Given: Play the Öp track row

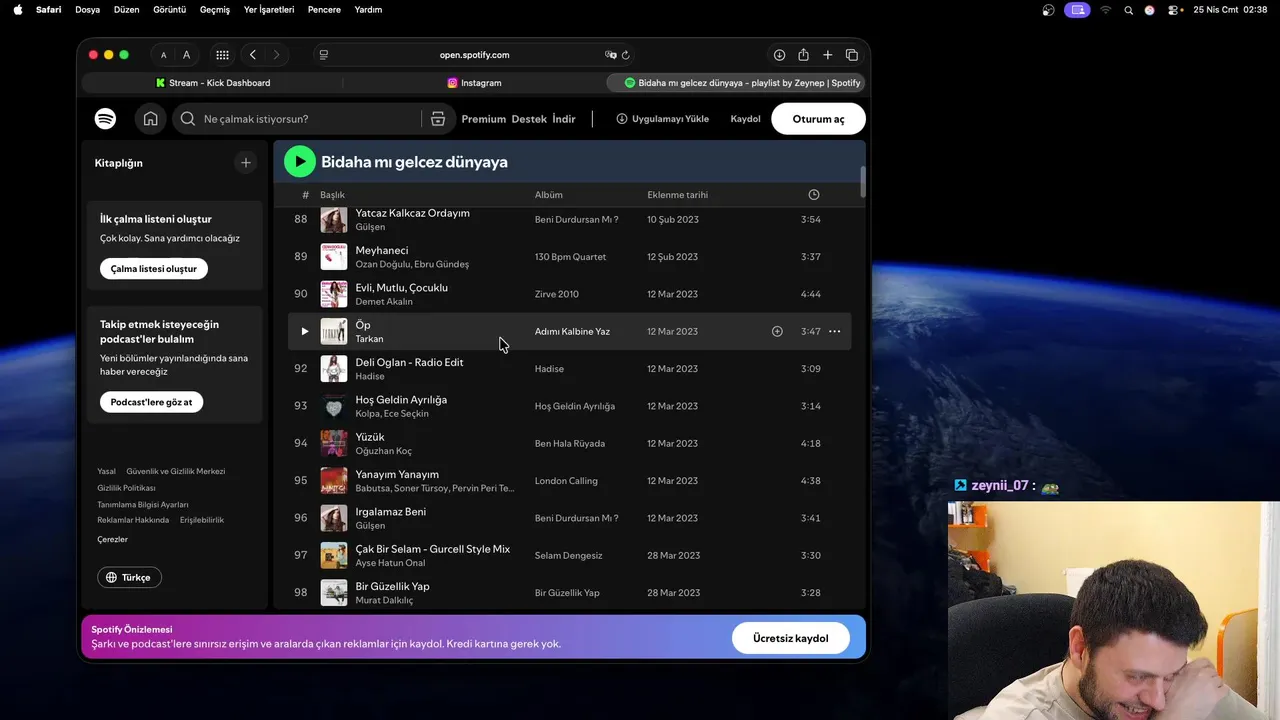Looking at the screenshot, I should coord(305,331).
